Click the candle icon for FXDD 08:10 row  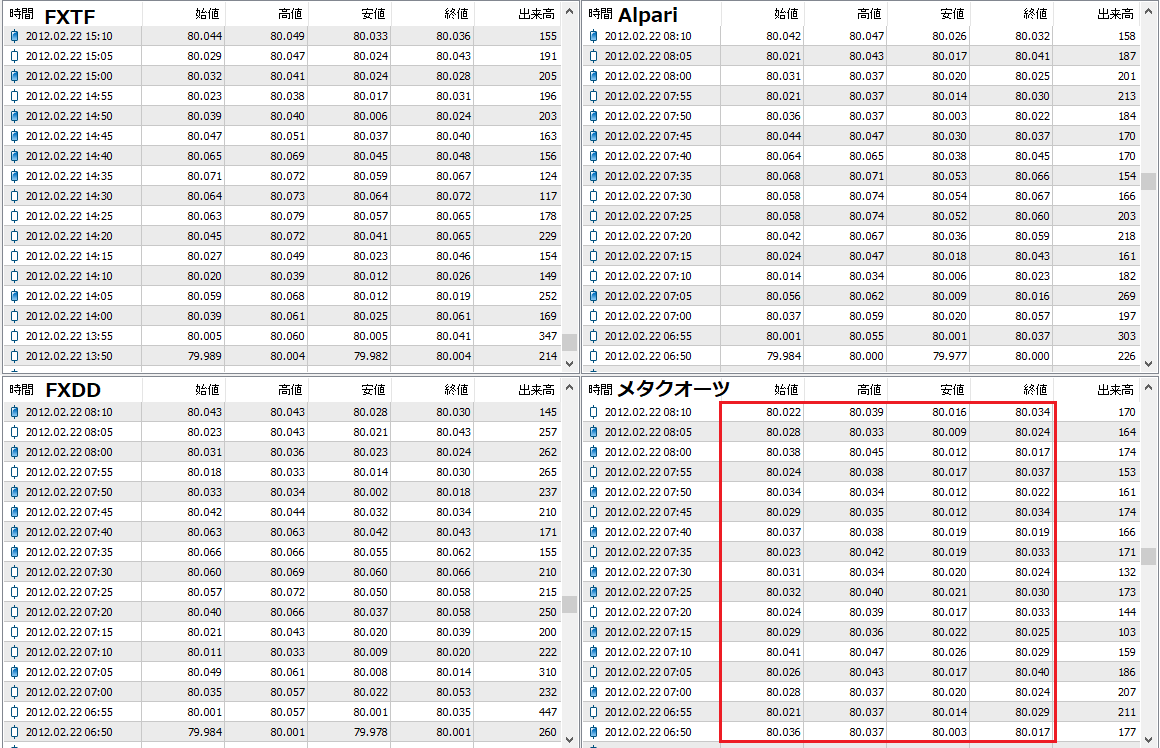14,411
